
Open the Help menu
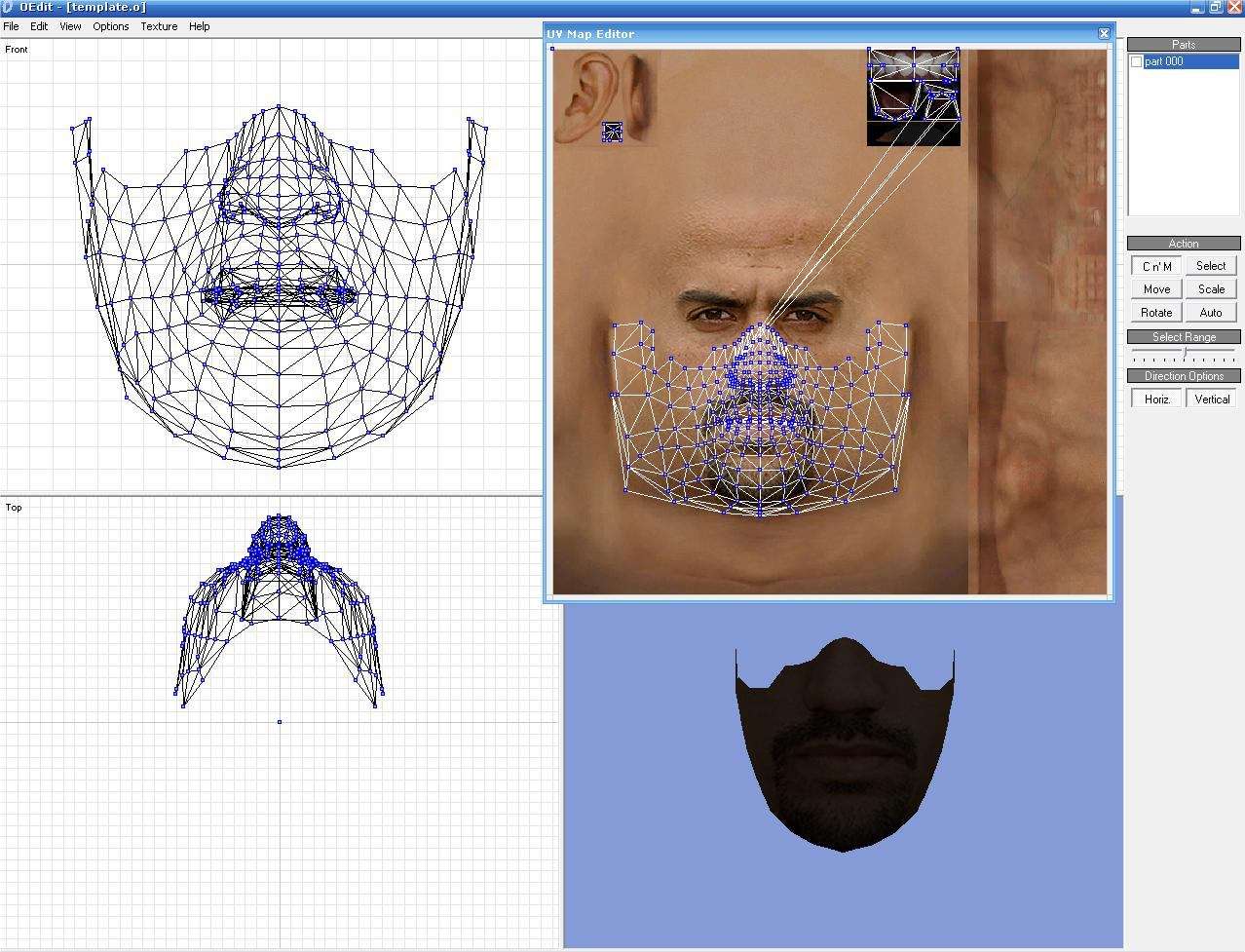(199, 26)
